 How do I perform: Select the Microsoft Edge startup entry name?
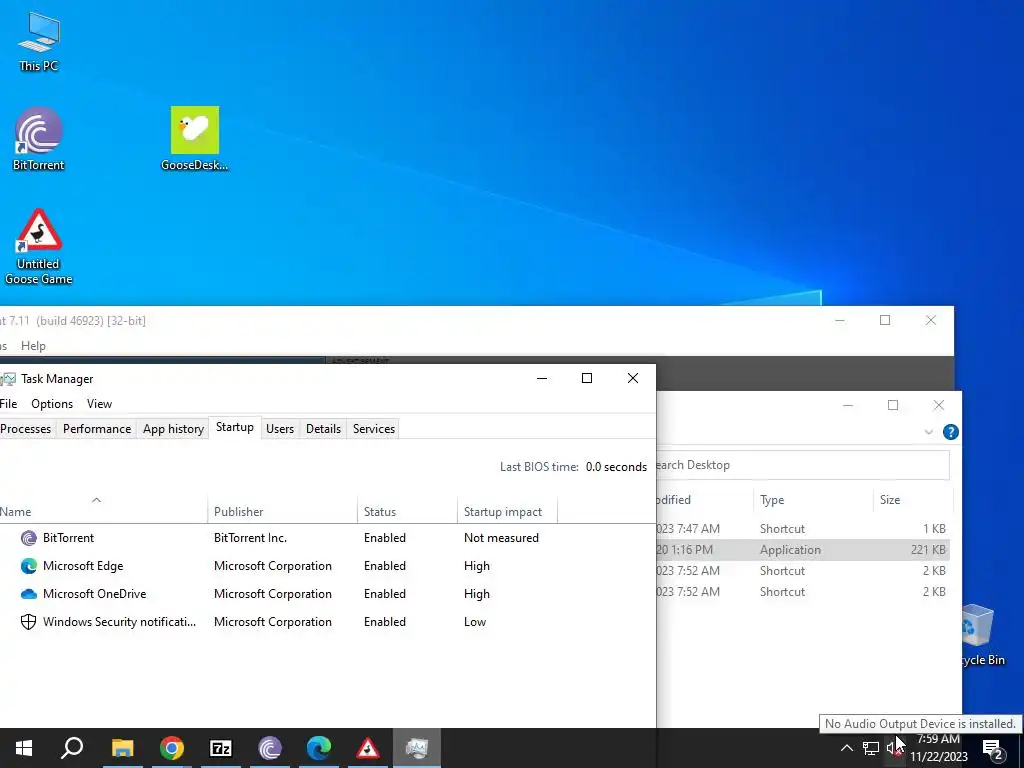[x=83, y=566]
